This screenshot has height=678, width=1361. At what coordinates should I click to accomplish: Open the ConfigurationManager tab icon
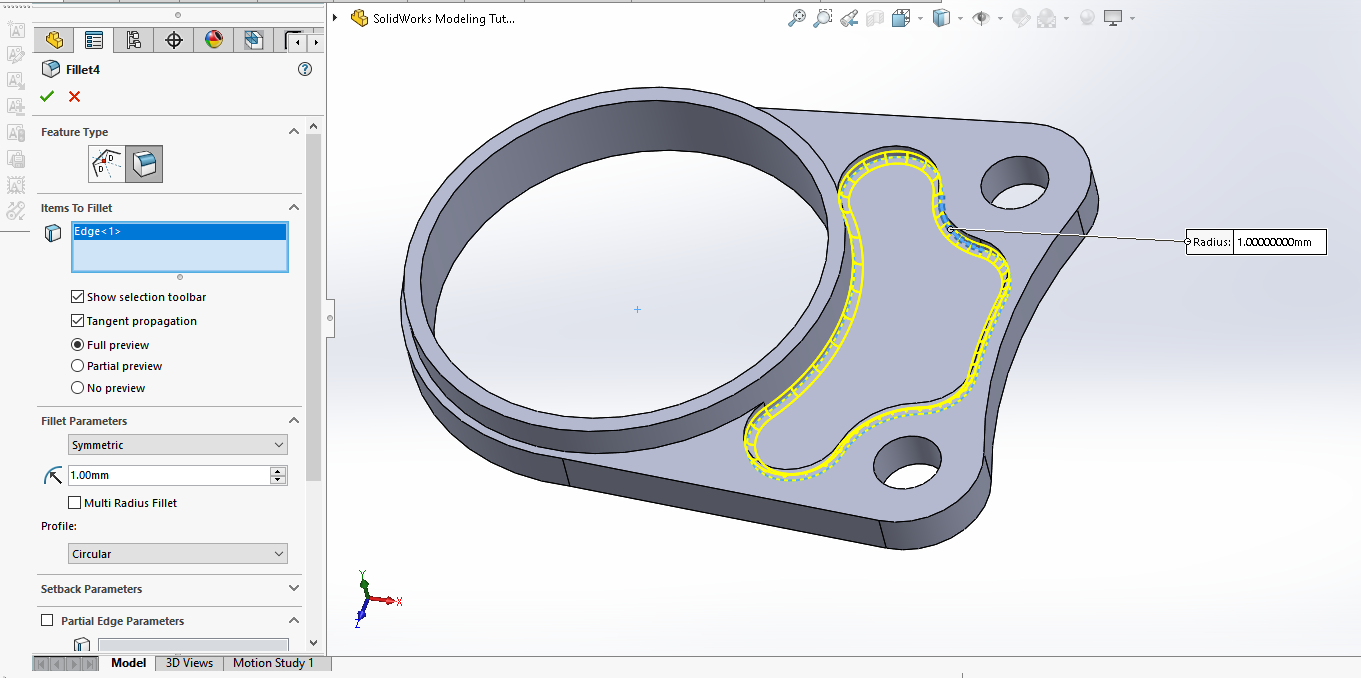coord(134,40)
